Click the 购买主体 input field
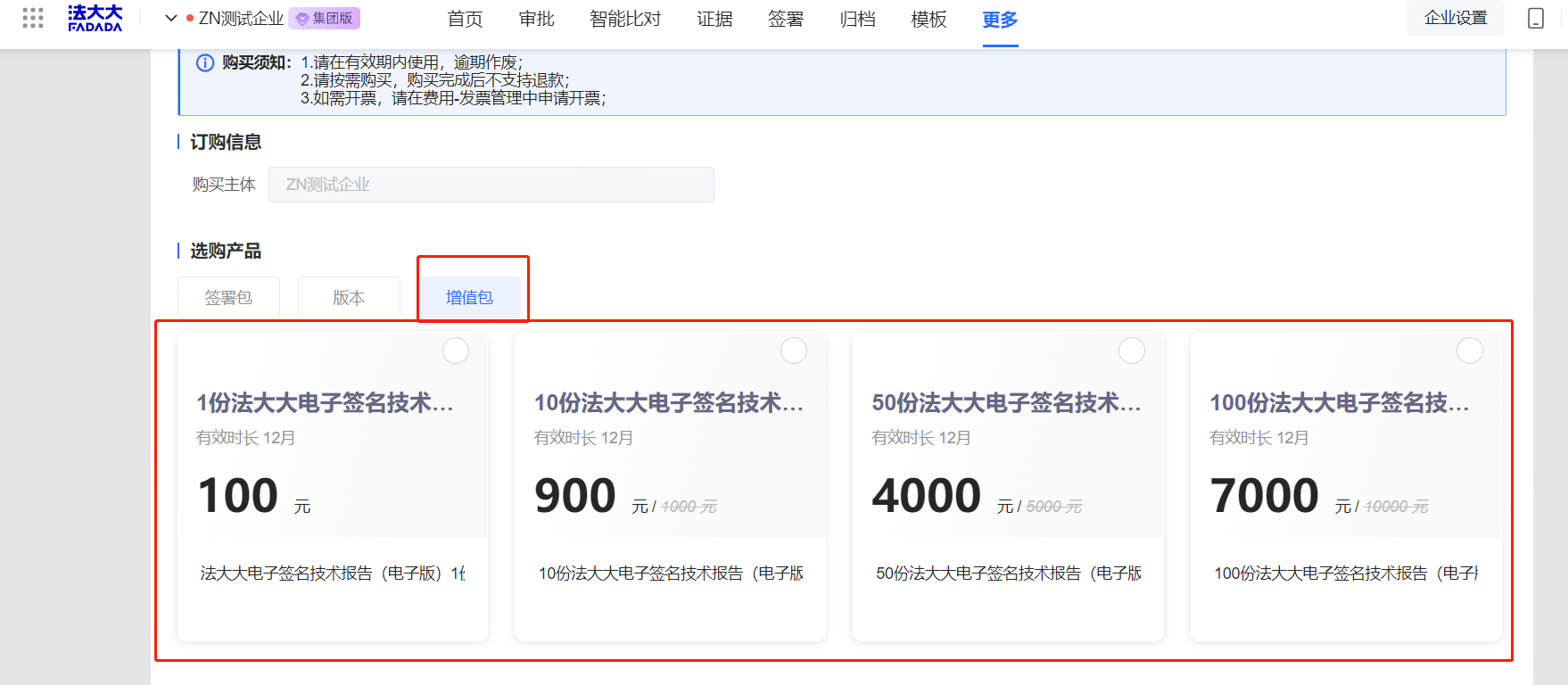This screenshot has width=1568, height=685. coord(491,185)
